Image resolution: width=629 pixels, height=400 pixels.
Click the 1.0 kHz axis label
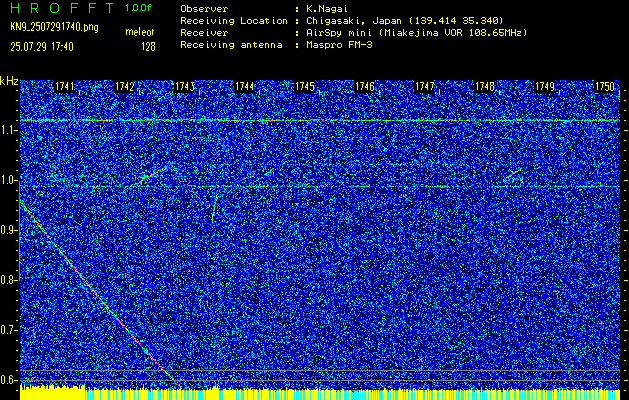[8, 181]
